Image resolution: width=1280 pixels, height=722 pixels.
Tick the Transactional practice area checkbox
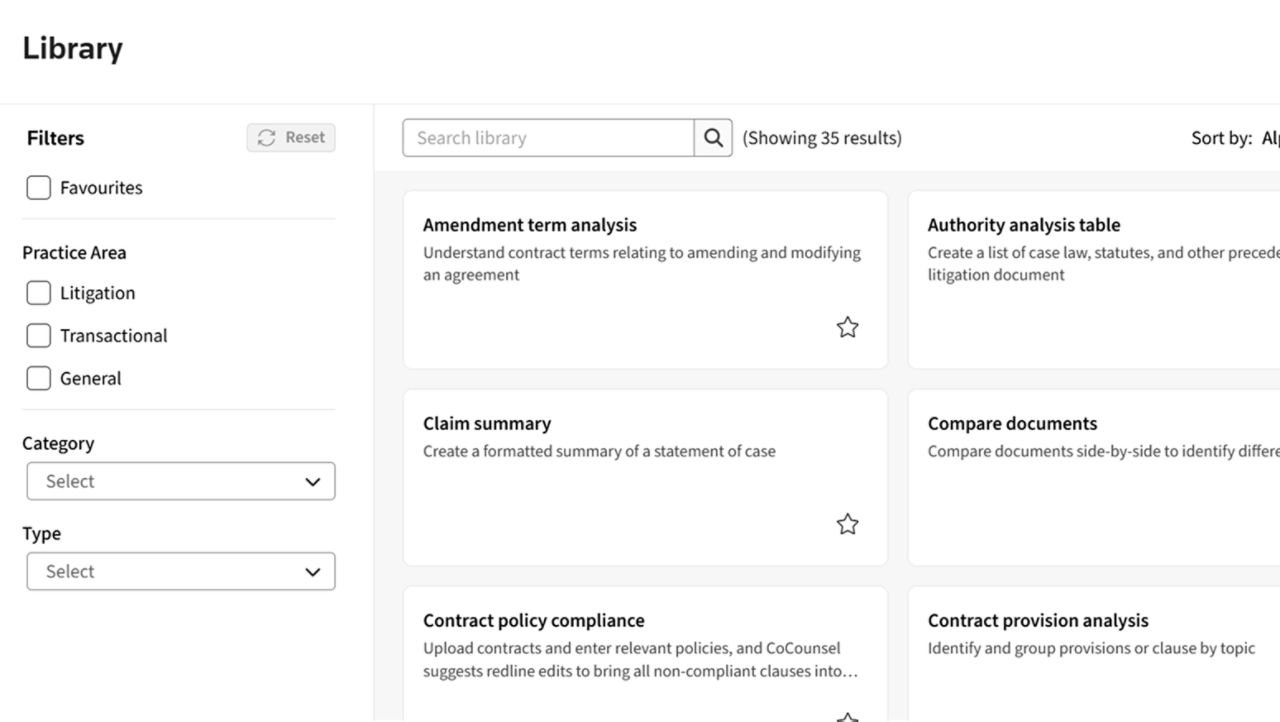click(x=38, y=336)
